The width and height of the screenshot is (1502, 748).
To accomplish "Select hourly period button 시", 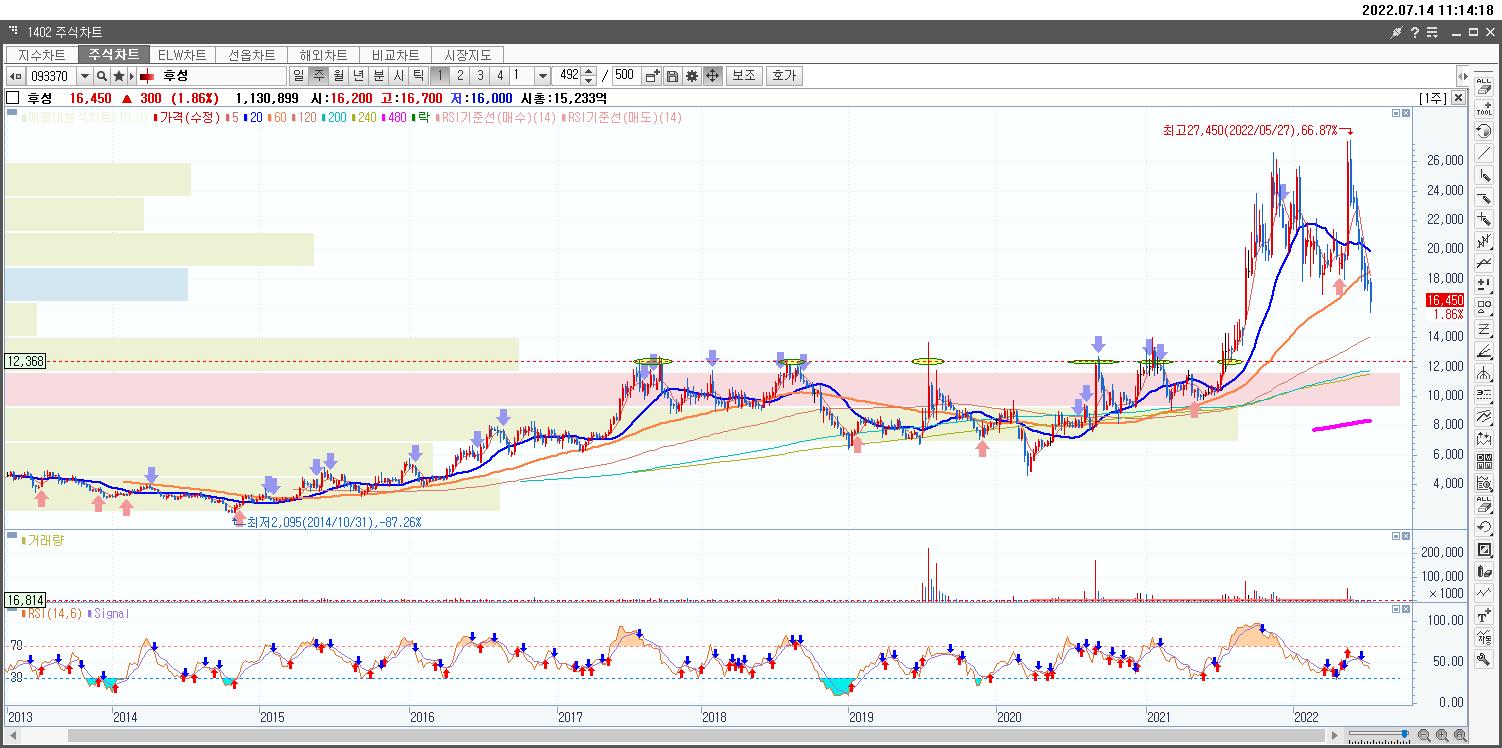I will 398,75.
